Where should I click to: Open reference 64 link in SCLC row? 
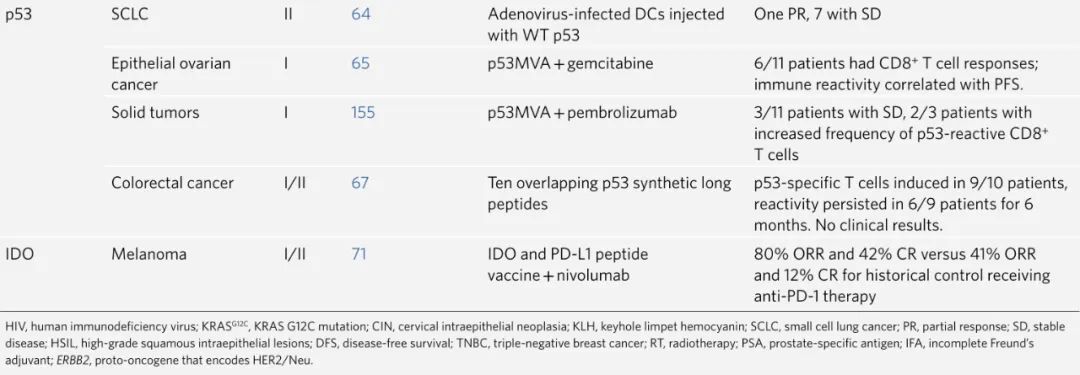360,14
